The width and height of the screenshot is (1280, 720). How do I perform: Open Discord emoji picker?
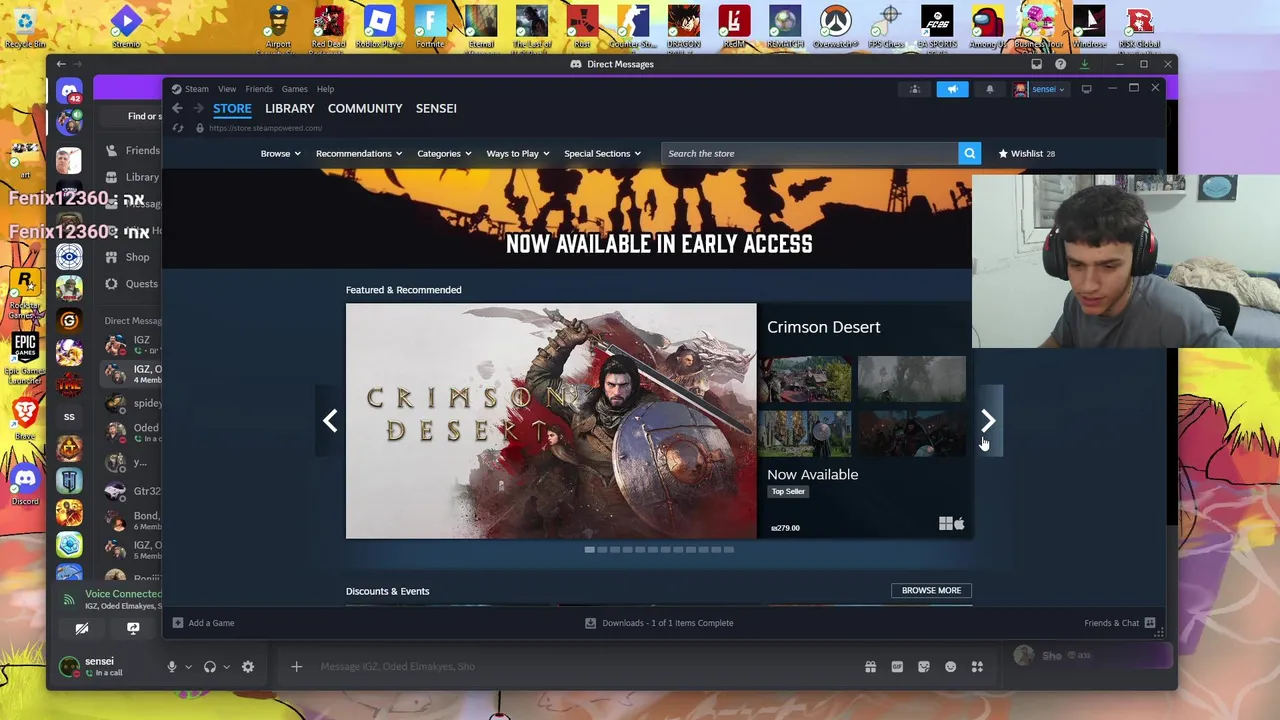[x=950, y=667]
